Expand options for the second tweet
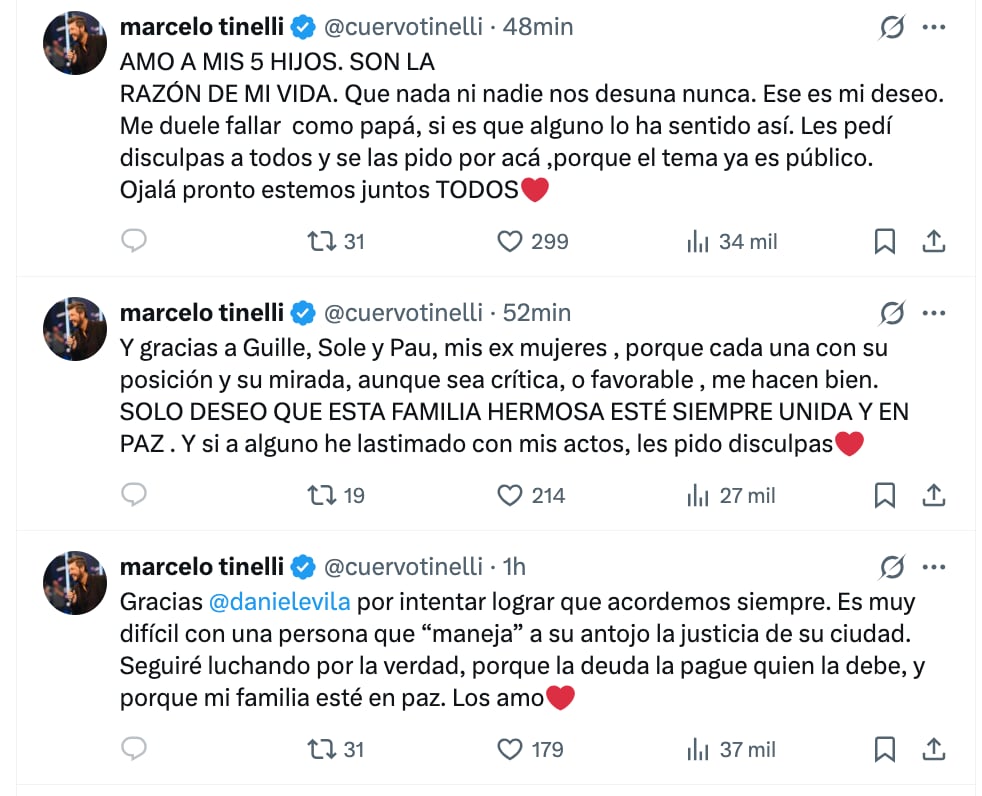Screen dimensions: 982x796 [934, 313]
